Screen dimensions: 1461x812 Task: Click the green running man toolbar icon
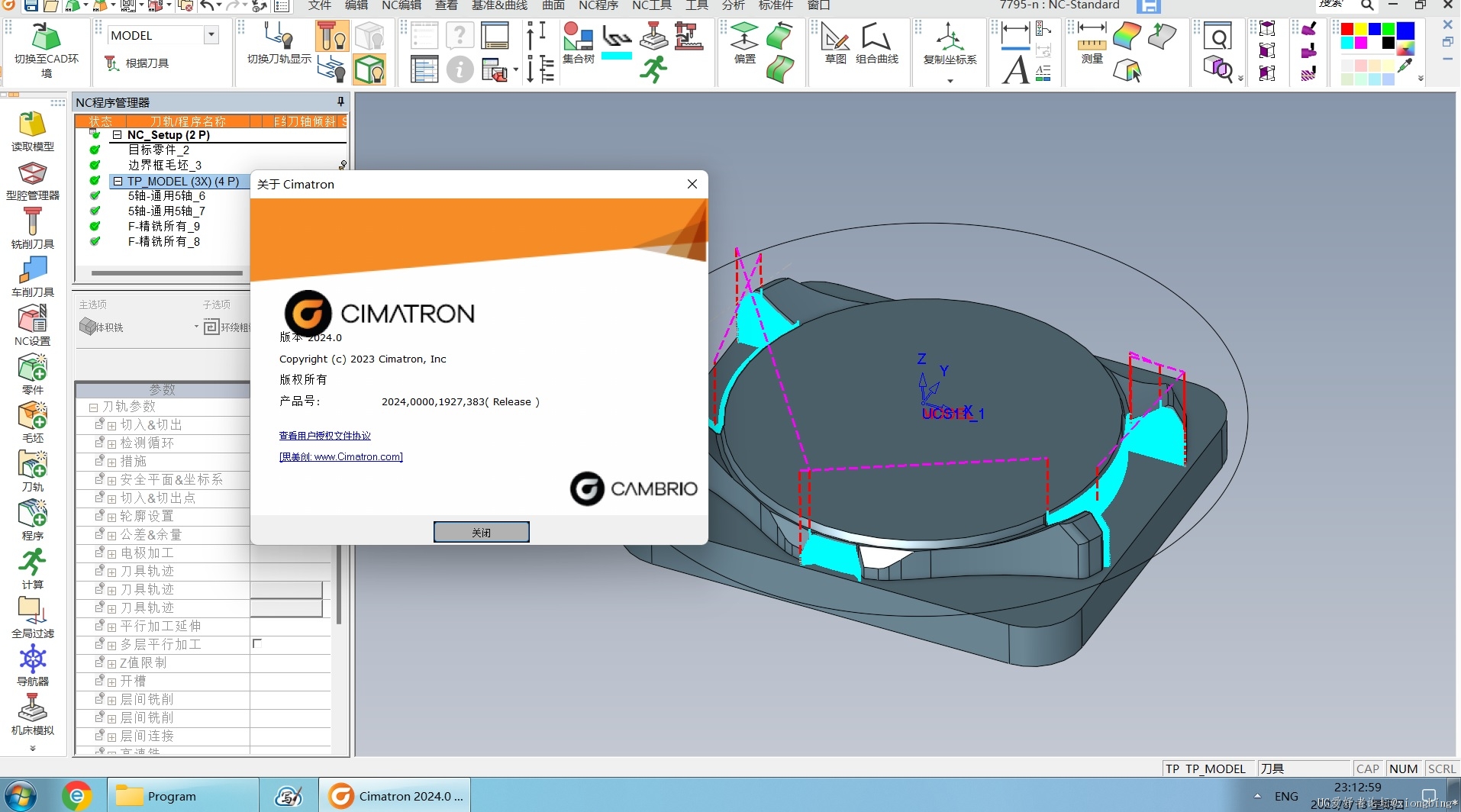coord(653,69)
